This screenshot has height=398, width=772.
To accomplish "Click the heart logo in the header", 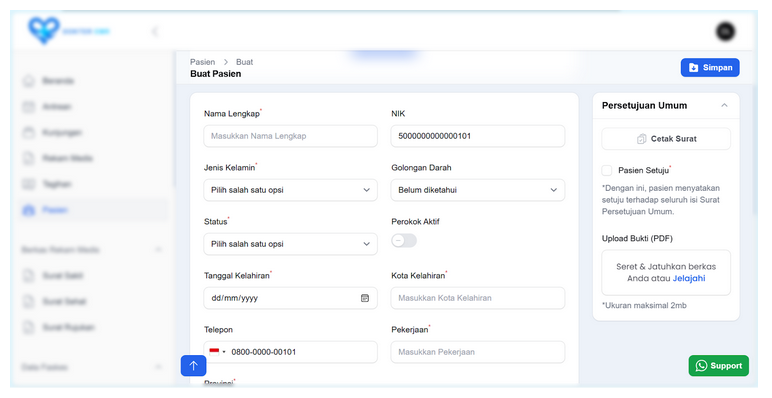I will tap(44, 30).
